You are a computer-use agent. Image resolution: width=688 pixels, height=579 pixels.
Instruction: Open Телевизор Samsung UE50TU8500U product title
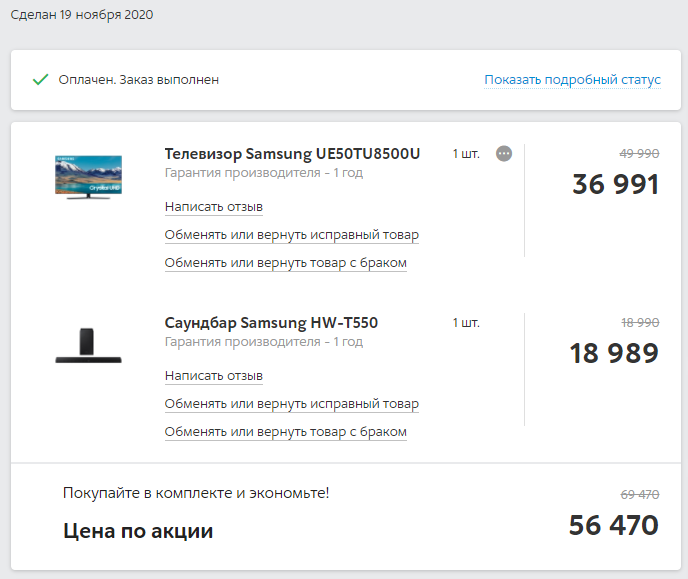tap(292, 154)
